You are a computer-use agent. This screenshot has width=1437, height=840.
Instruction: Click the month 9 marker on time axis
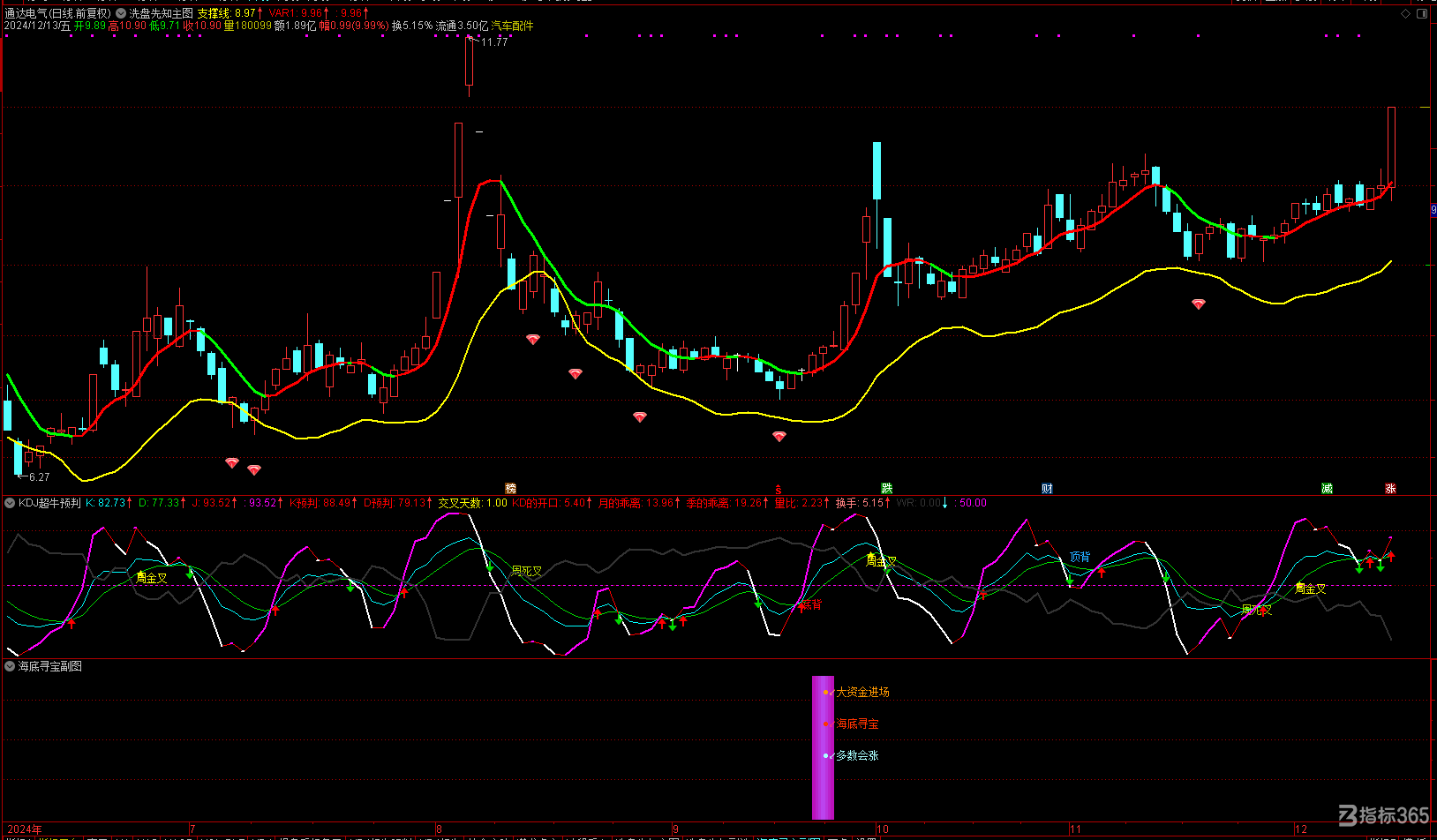click(x=675, y=829)
